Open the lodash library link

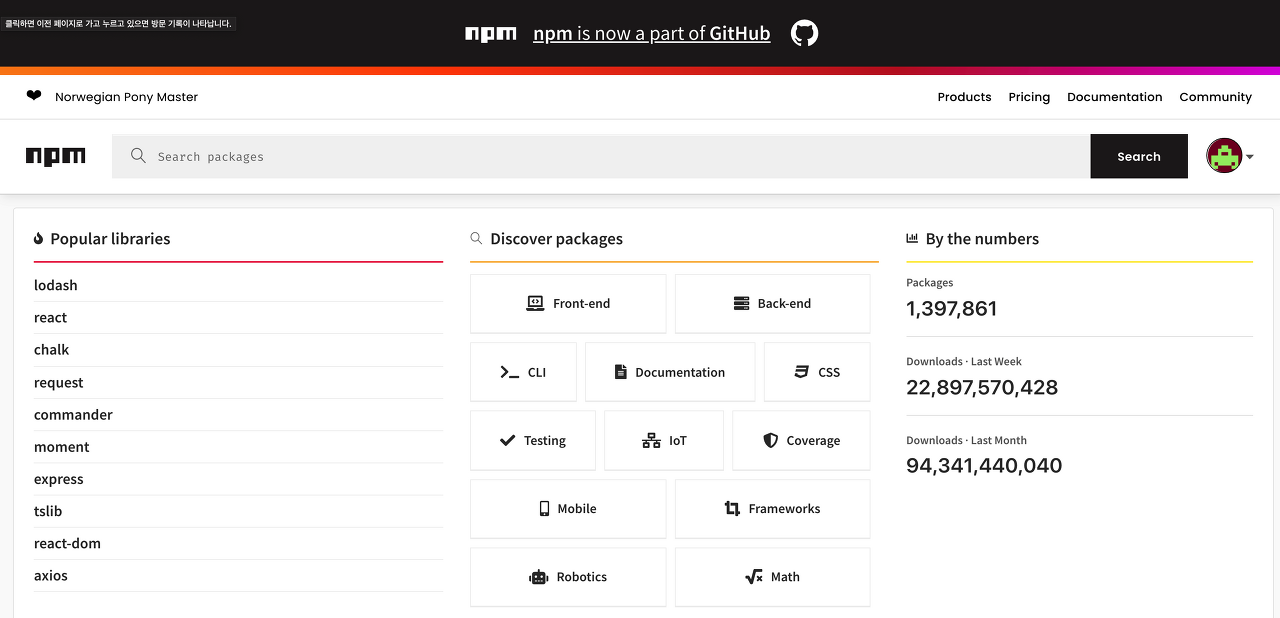(x=56, y=285)
